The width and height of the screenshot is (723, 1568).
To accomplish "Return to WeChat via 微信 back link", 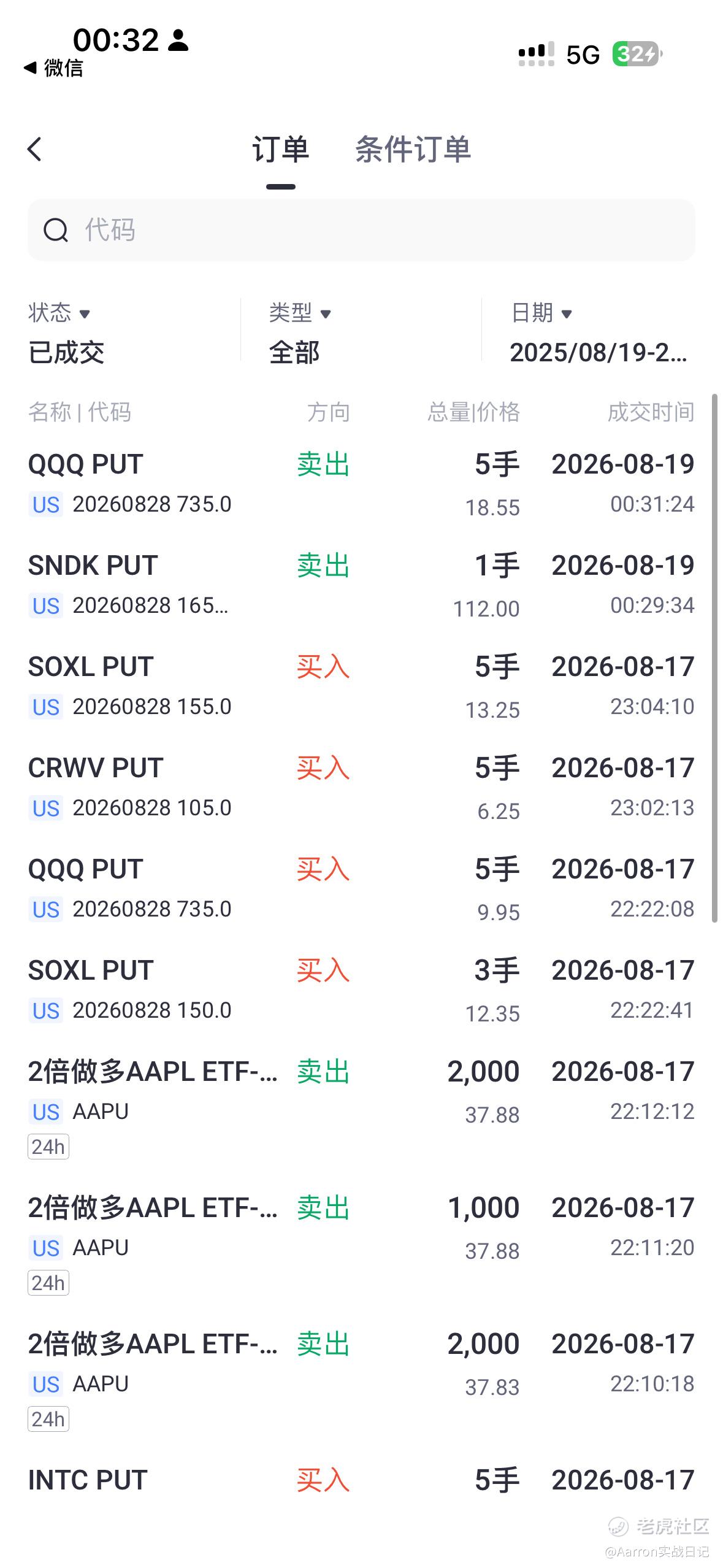I will pyautogui.click(x=53, y=68).
